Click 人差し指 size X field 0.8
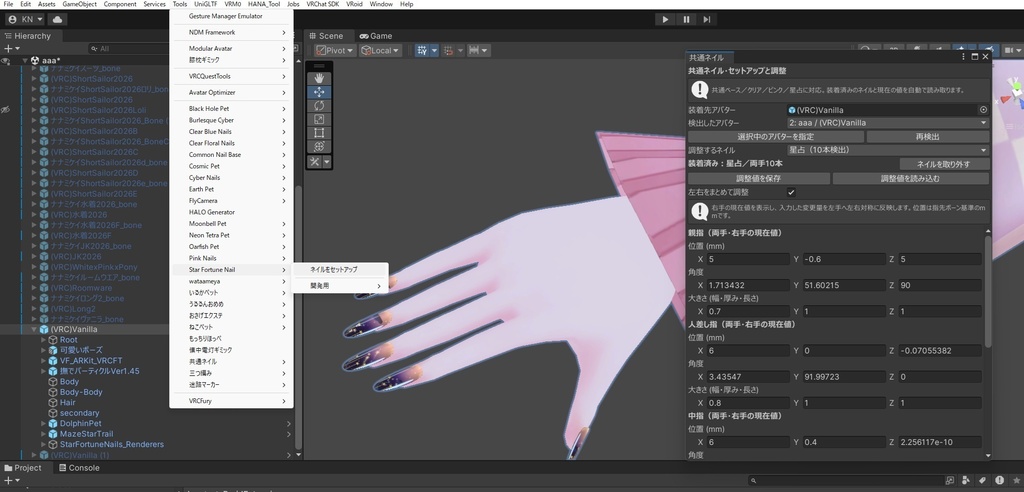The width and height of the screenshot is (1024, 492). click(749, 403)
